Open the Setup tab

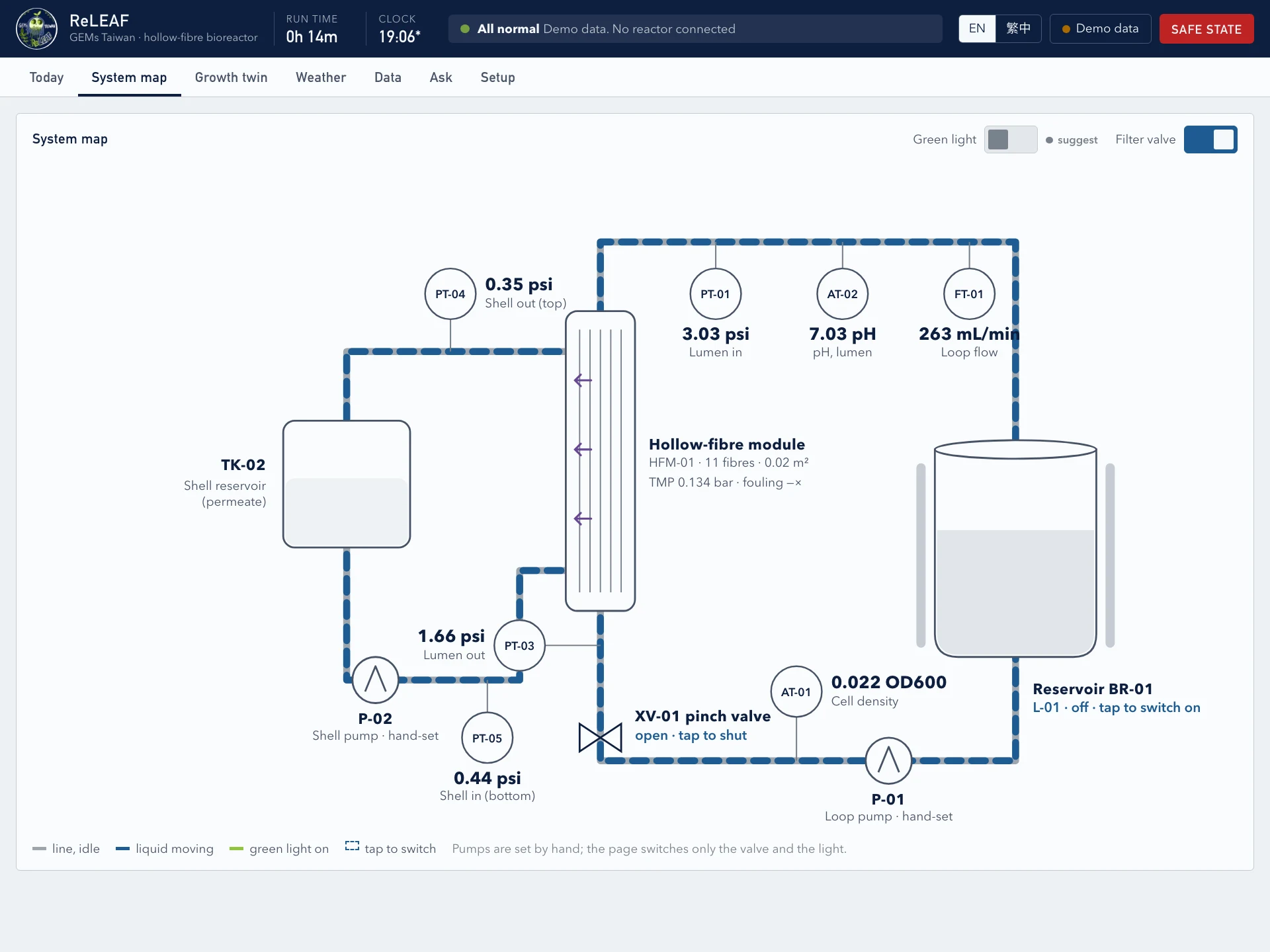coord(497,77)
